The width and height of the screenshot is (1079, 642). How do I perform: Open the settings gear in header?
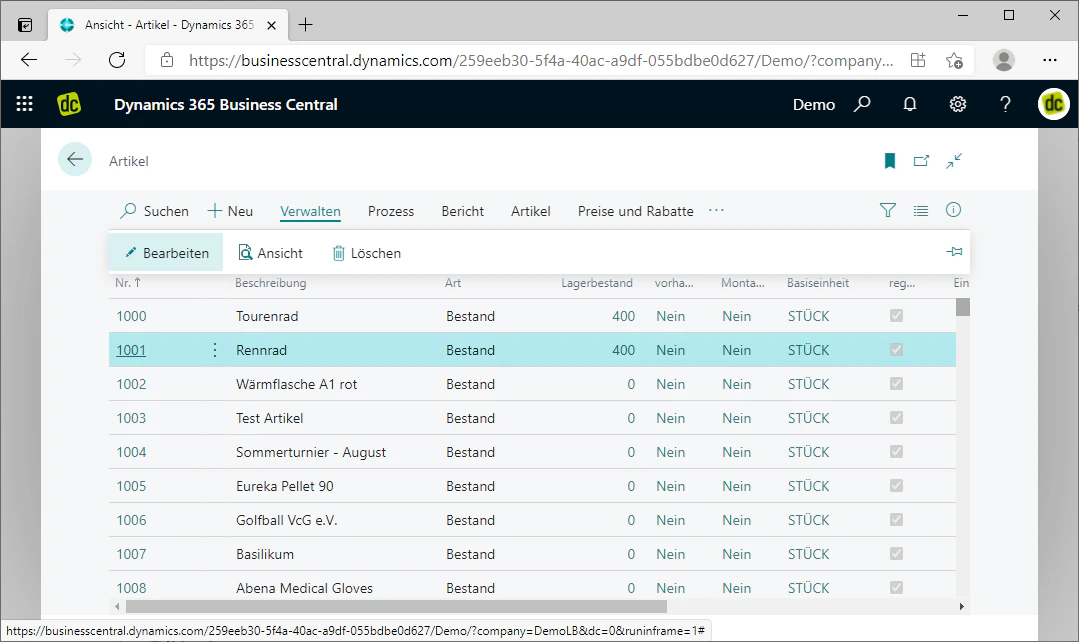point(958,104)
